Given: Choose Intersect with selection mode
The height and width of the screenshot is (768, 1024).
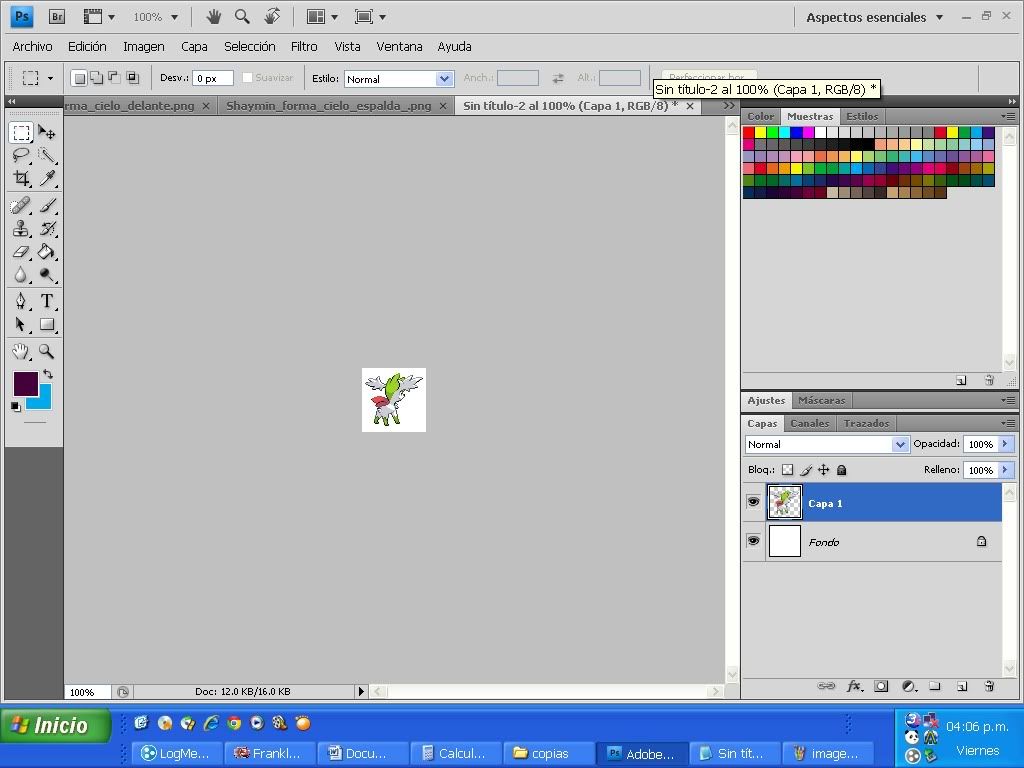Looking at the screenshot, I should tap(133, 78).
